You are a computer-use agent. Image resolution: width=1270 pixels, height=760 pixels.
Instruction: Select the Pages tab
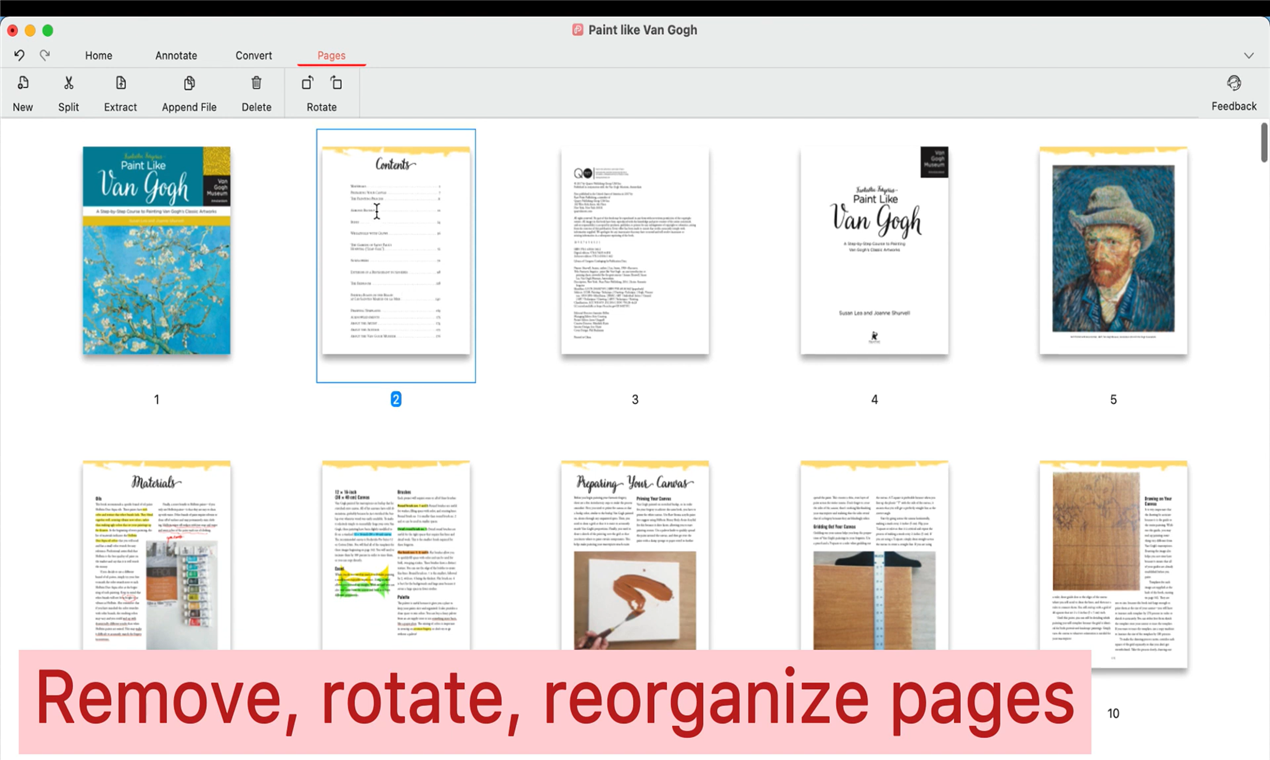click(331, 56)
